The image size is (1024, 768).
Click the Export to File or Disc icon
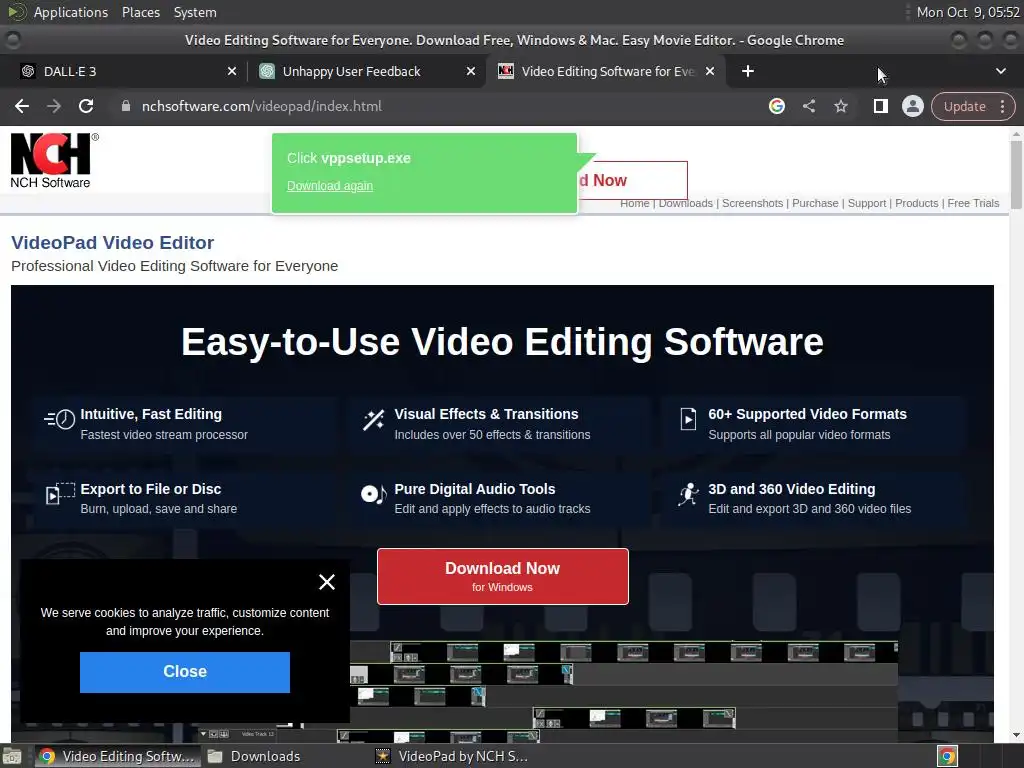click(x=60, y=494)
